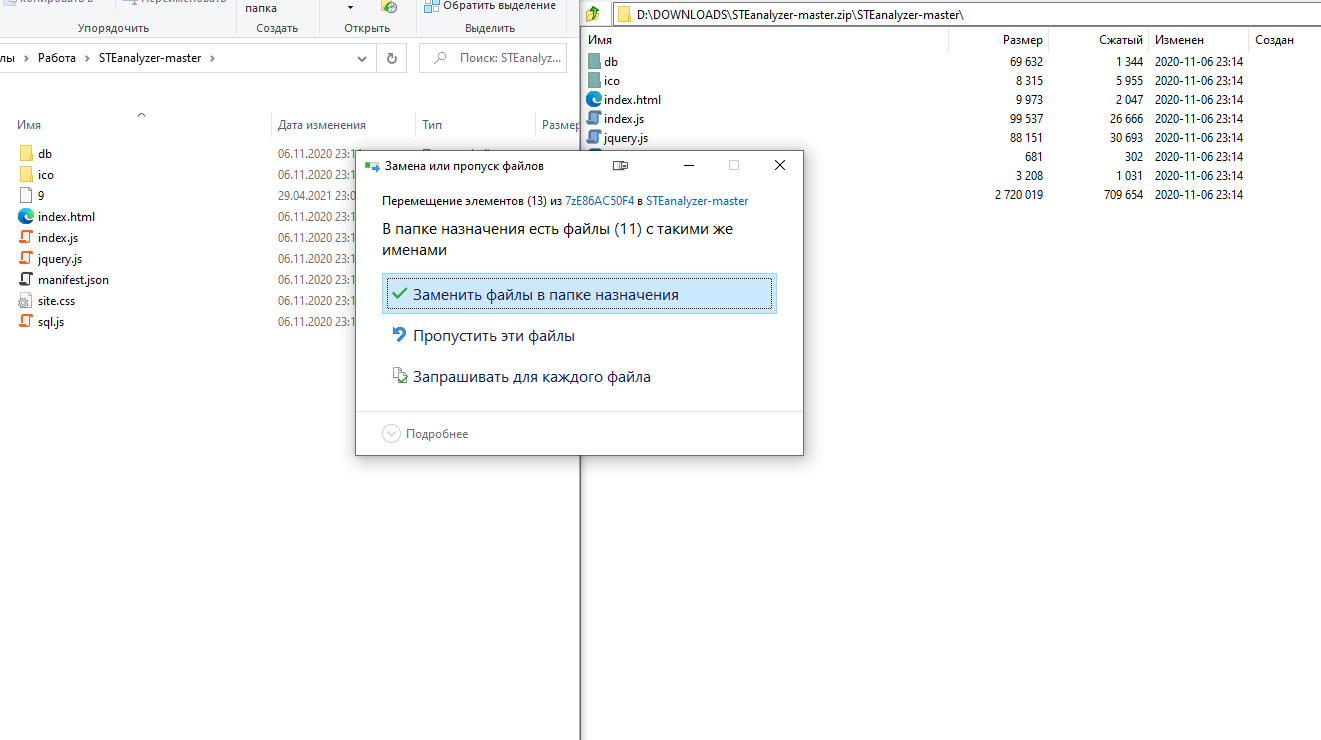This screenshot has width=1321, height=740.
Task: Click Обратить выделение in Explorer ribbon
Action: (x=490, y=6)
